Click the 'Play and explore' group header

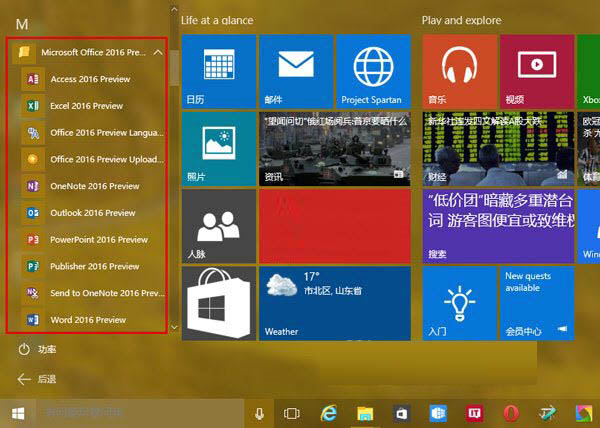(x=461, y=20)
